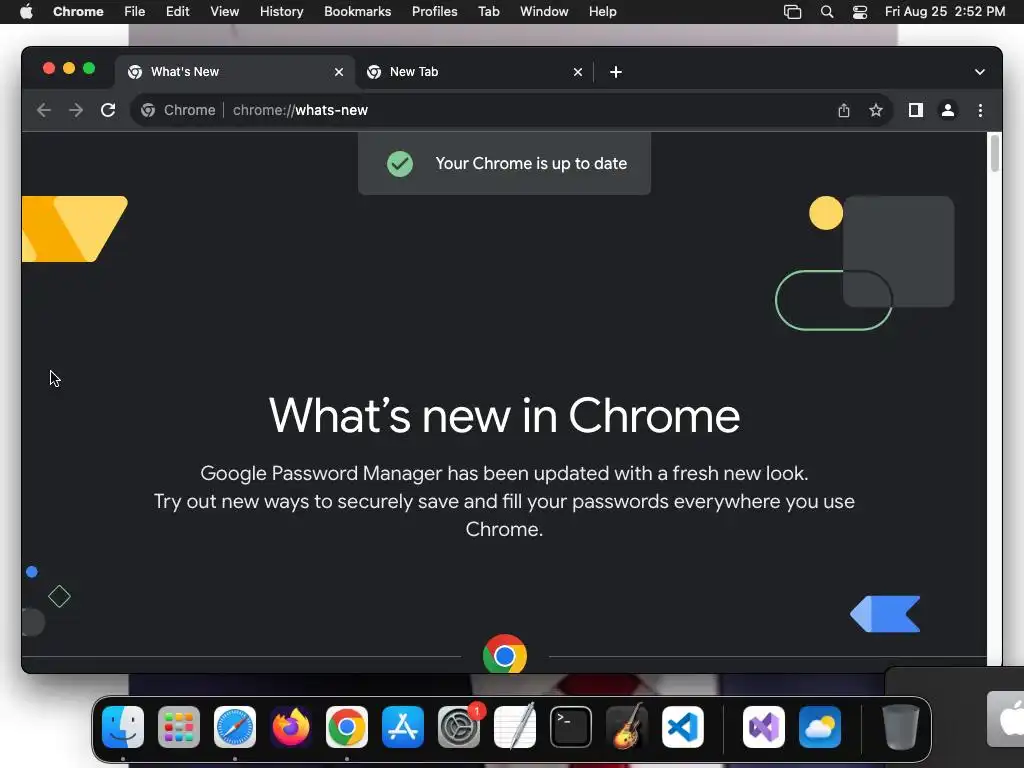Open Visual Studio from the Dock

[764, 727]
